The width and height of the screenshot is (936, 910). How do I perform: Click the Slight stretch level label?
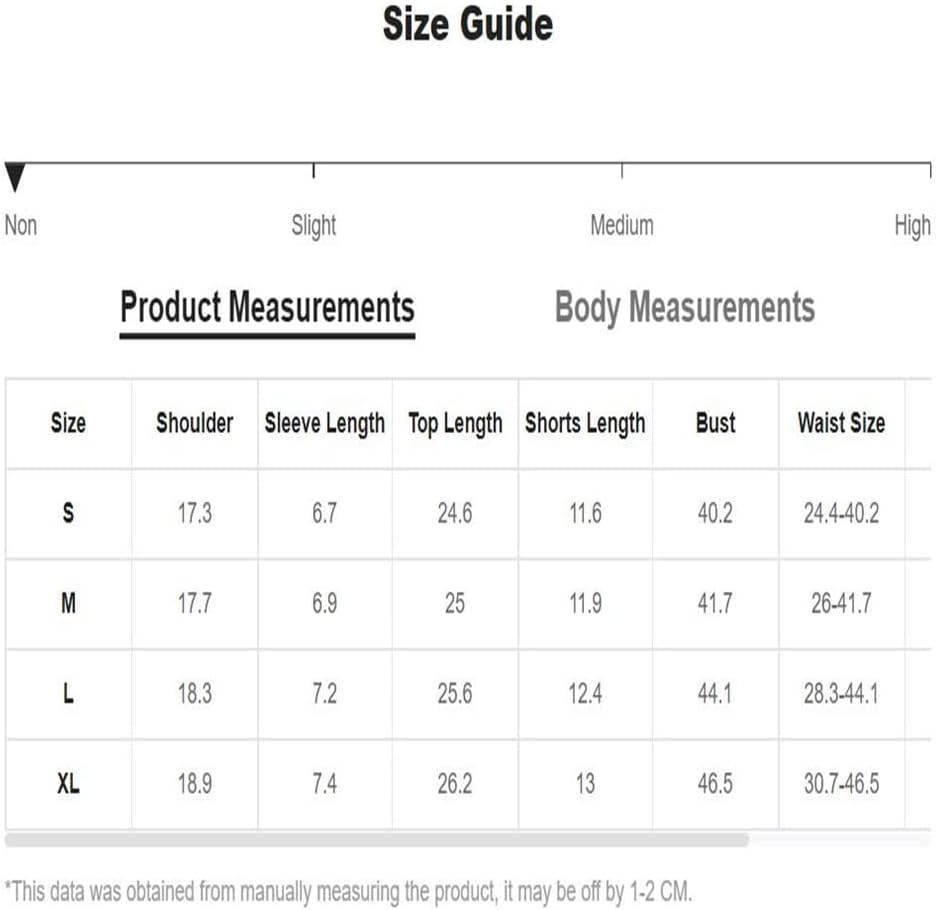pos(314,226)
